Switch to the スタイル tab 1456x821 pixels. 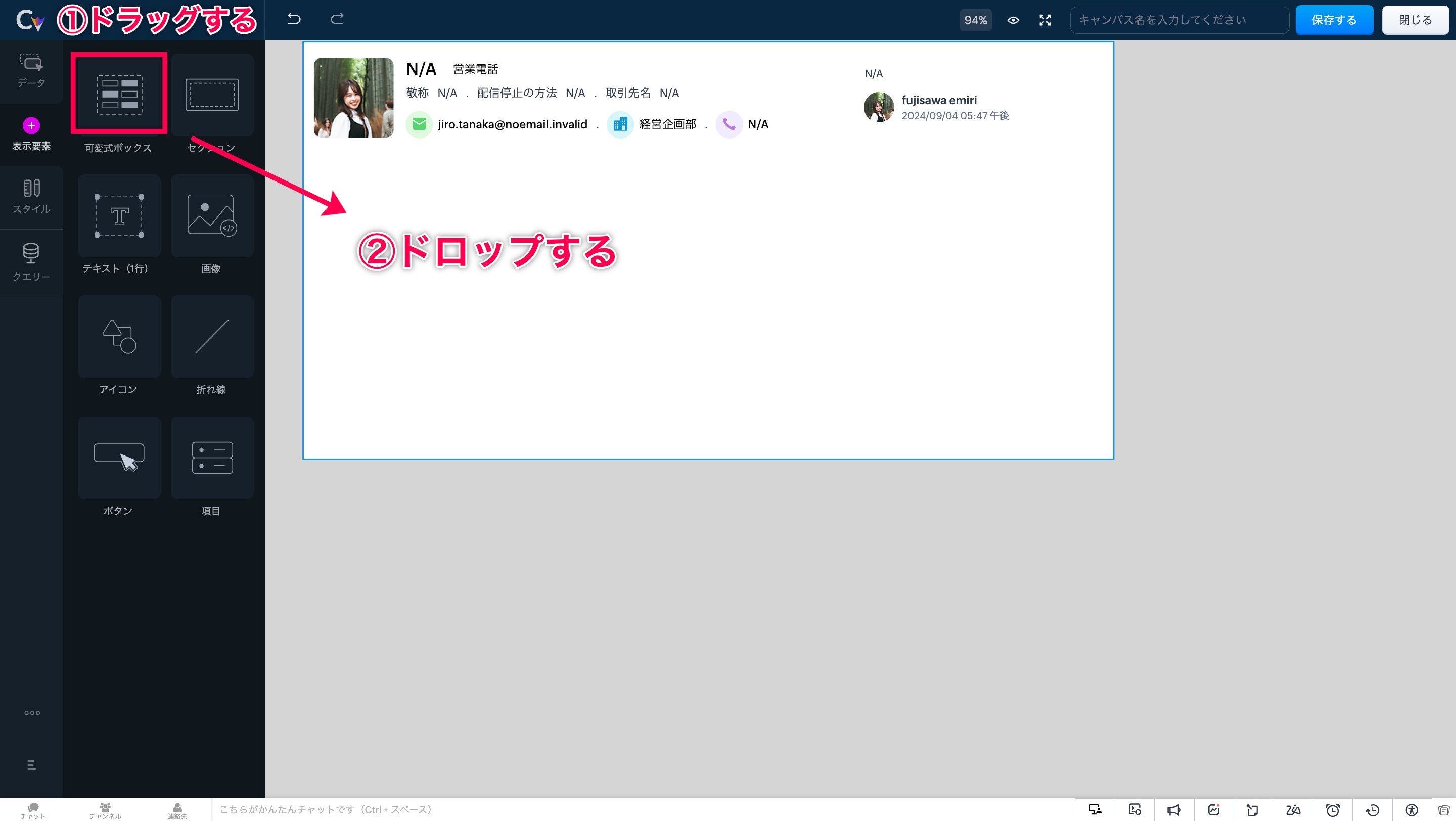pyautogui.click(x=31, y=197)
